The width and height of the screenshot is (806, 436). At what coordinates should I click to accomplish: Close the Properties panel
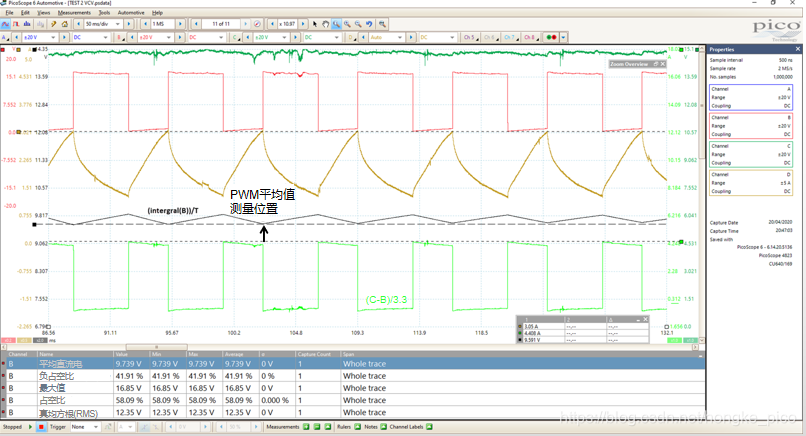click(x=798, y=49)
